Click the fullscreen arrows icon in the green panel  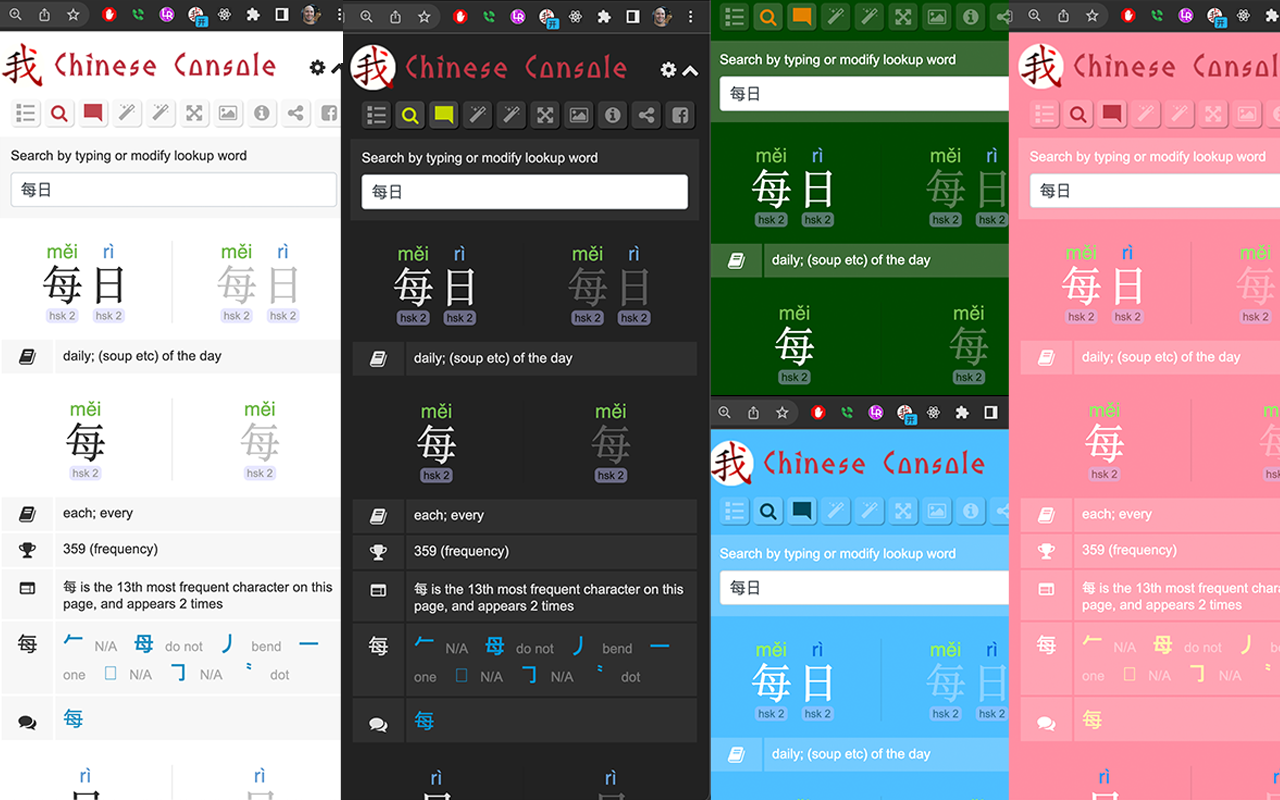pyautogui.click(x=903, y=17)
